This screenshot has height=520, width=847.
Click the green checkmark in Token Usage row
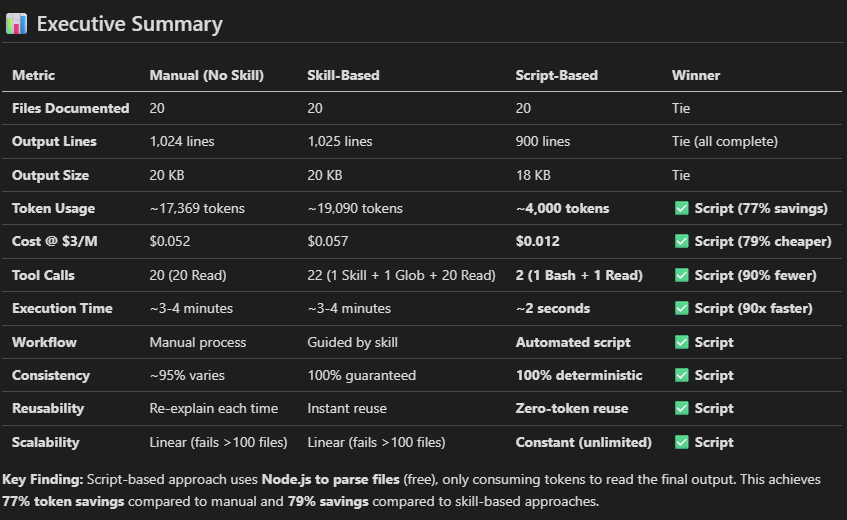pyautogui.click(x=682, y=209)
